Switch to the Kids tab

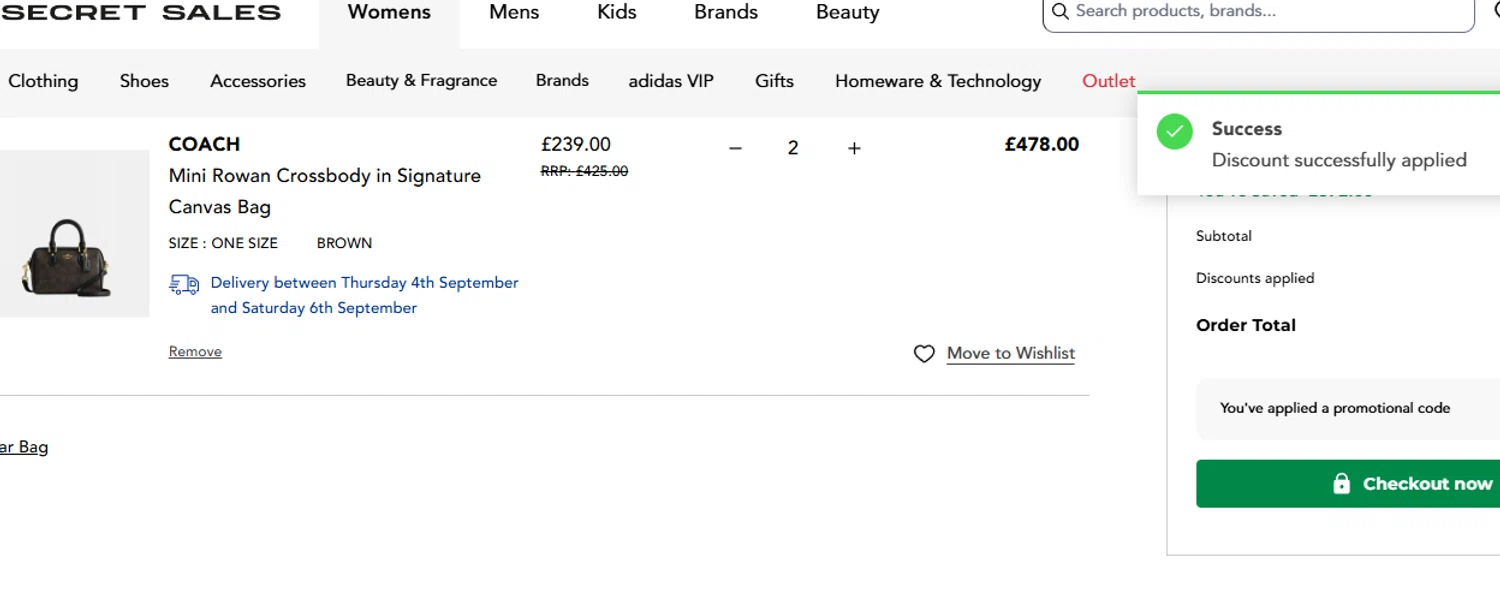(x=616, y=13)
